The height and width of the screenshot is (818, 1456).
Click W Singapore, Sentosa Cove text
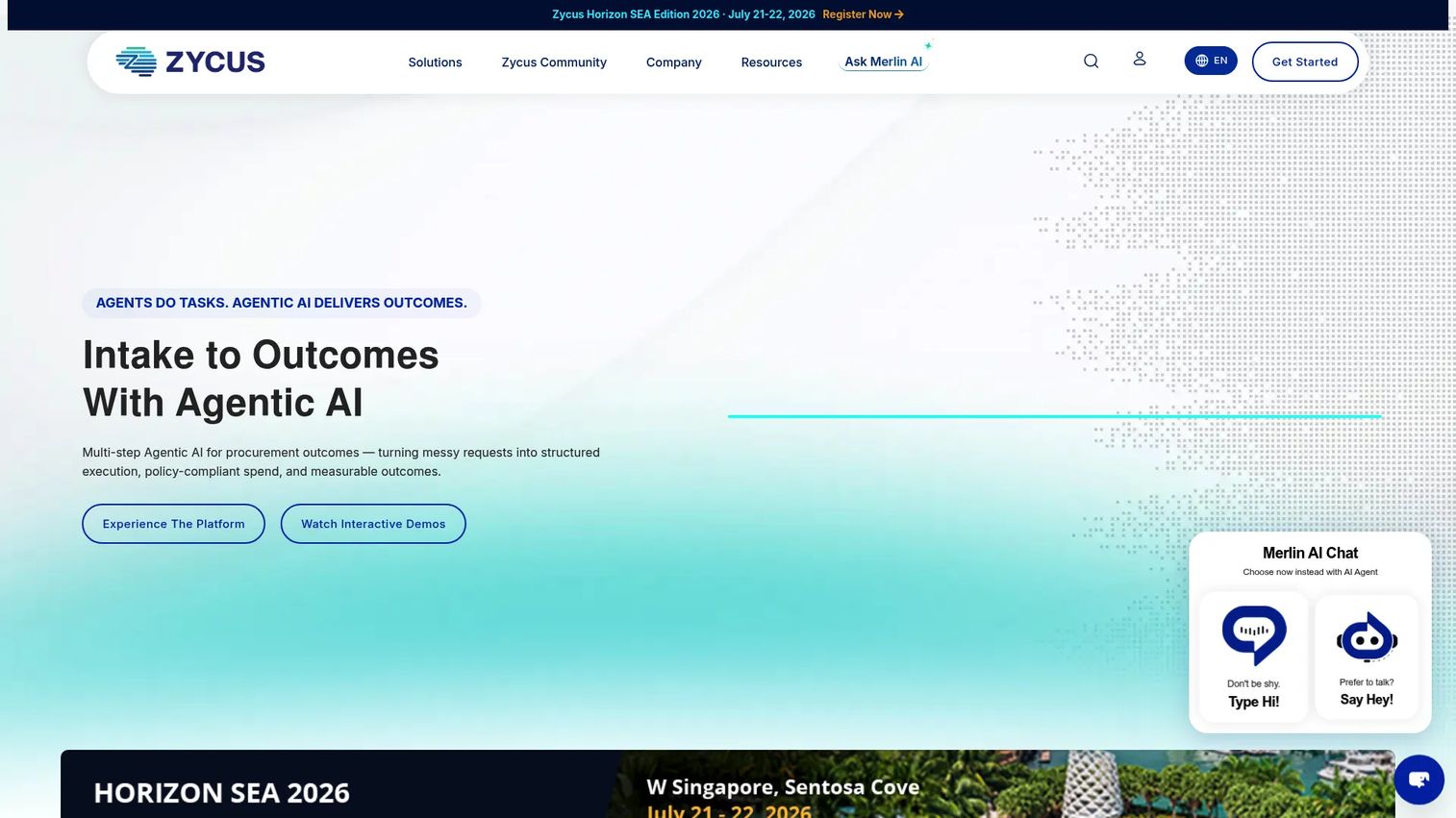click(783, 787)
